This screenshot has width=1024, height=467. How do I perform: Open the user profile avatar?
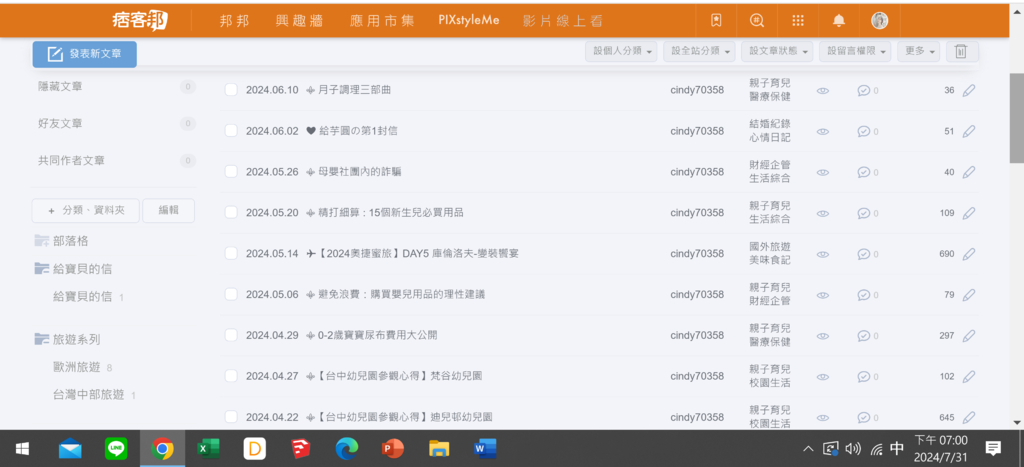tap(880, 21)
